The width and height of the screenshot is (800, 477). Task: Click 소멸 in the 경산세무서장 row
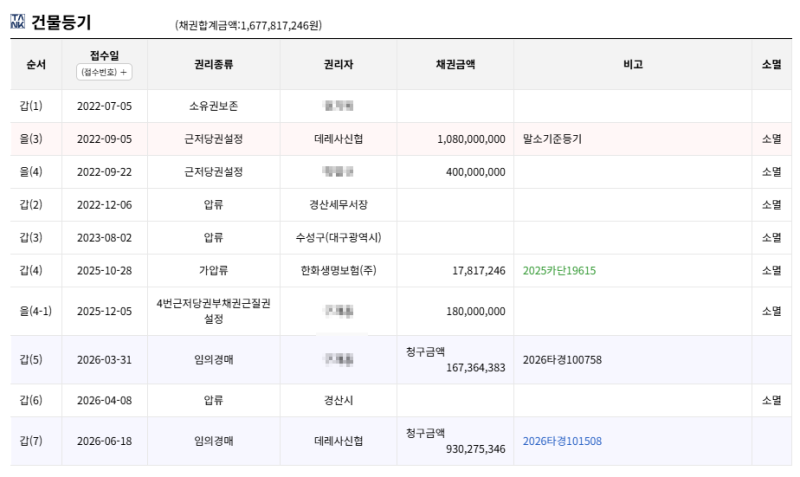[x=771, y=205]
